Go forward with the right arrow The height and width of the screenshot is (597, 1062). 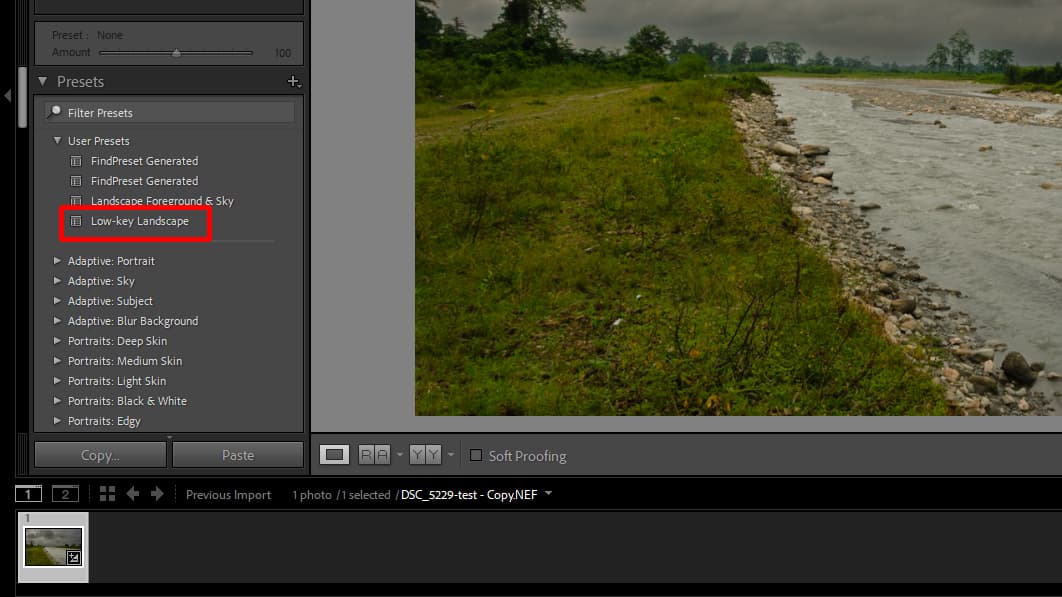(x=156, y=494)
